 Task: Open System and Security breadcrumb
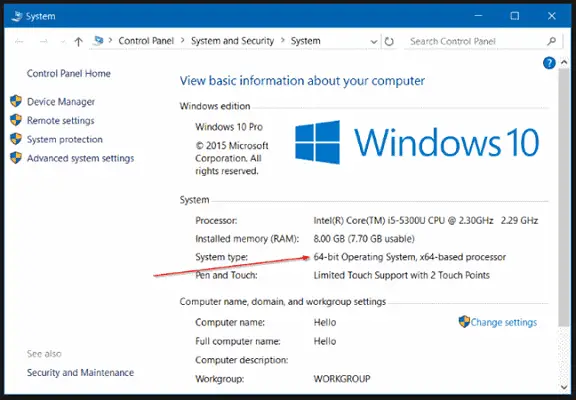[232, 41]
